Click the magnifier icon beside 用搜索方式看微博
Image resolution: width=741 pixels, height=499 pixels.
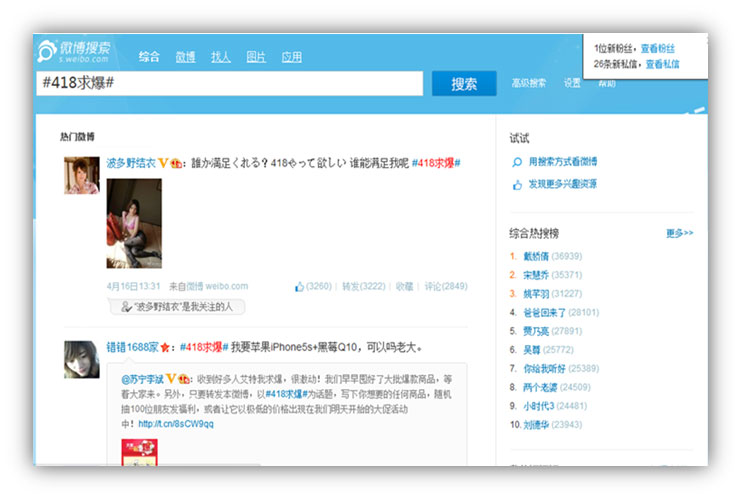click(x=516, y=162)
